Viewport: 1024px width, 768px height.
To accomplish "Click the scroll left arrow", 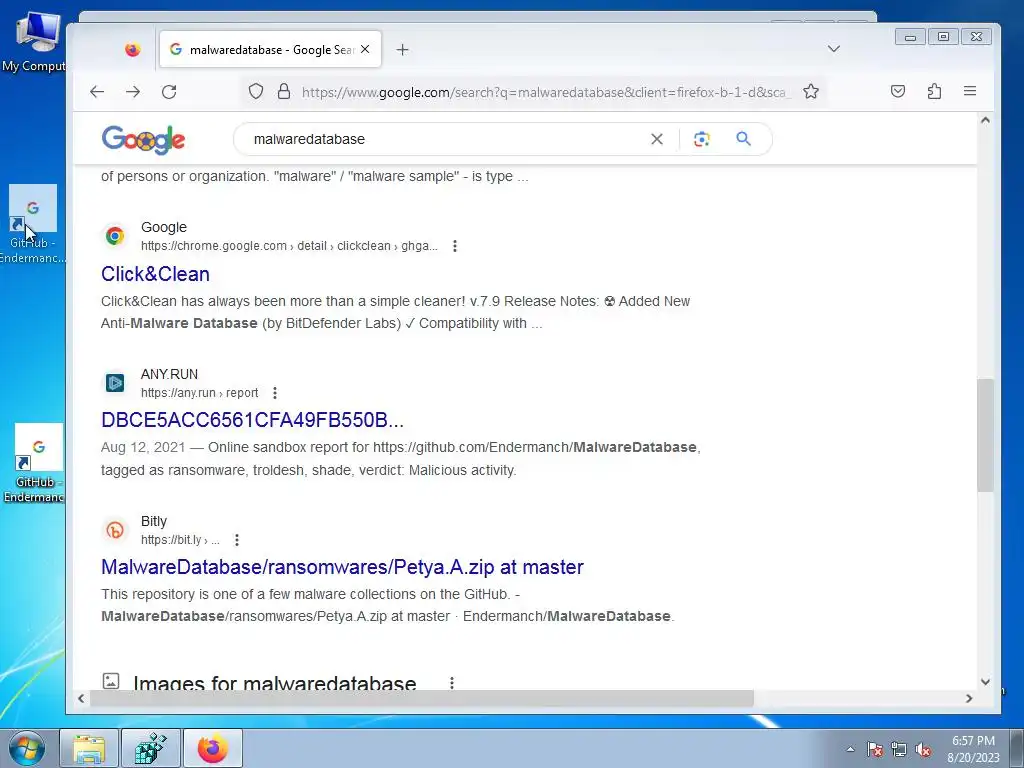I will [x=80, y=698].
